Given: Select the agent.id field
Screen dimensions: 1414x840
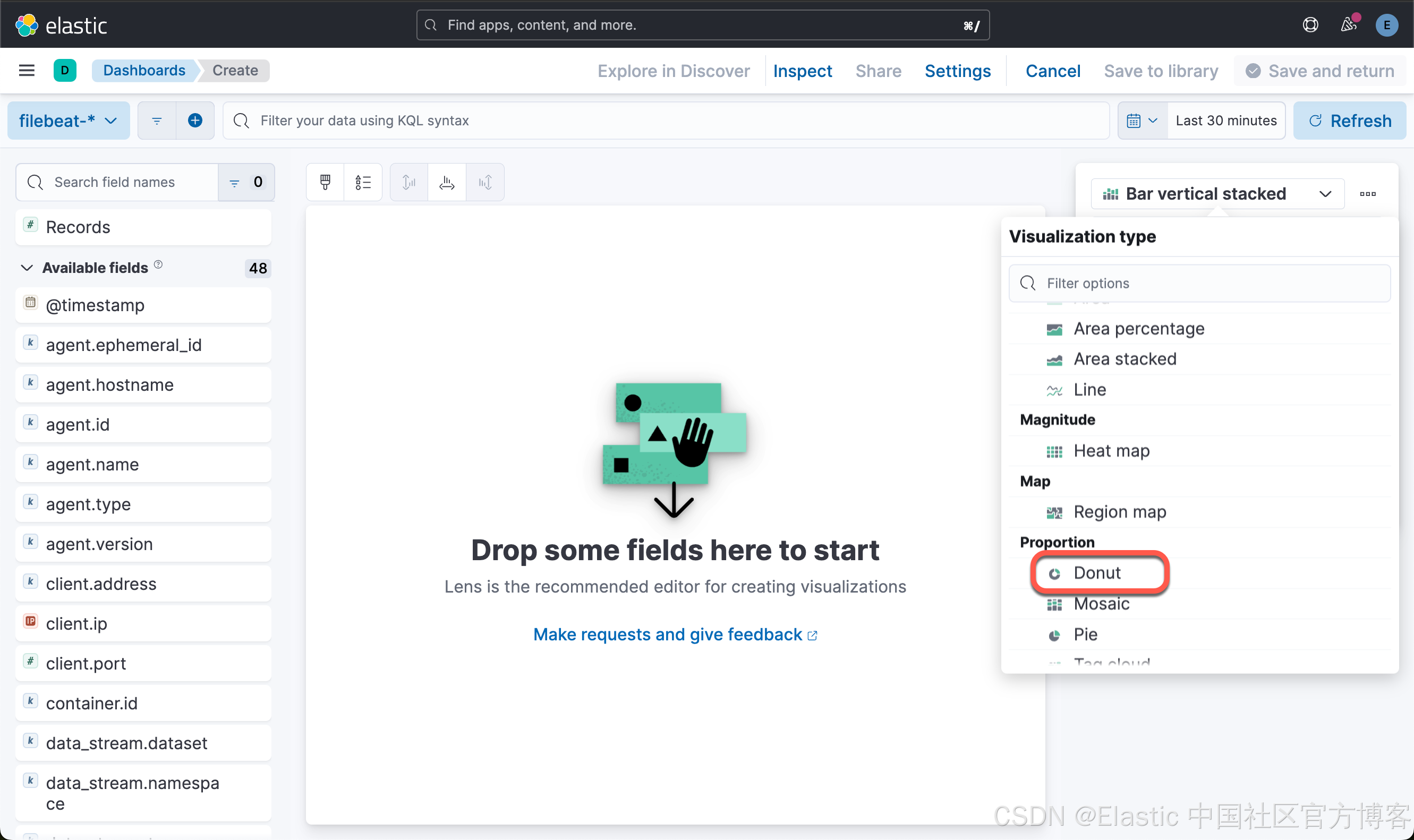Looking at the screenshot, I should pyautogui.click(x=143, y=425).
